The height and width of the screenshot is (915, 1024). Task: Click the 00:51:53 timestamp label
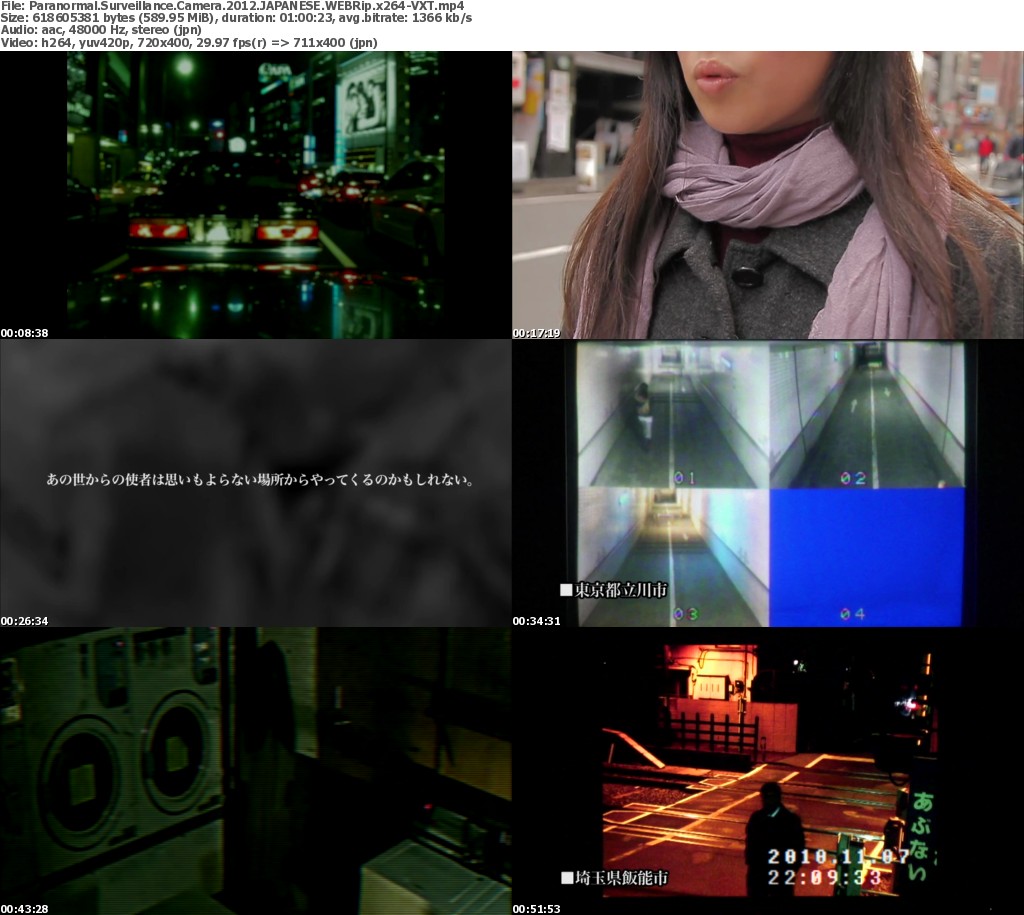[x=537, y=908]
